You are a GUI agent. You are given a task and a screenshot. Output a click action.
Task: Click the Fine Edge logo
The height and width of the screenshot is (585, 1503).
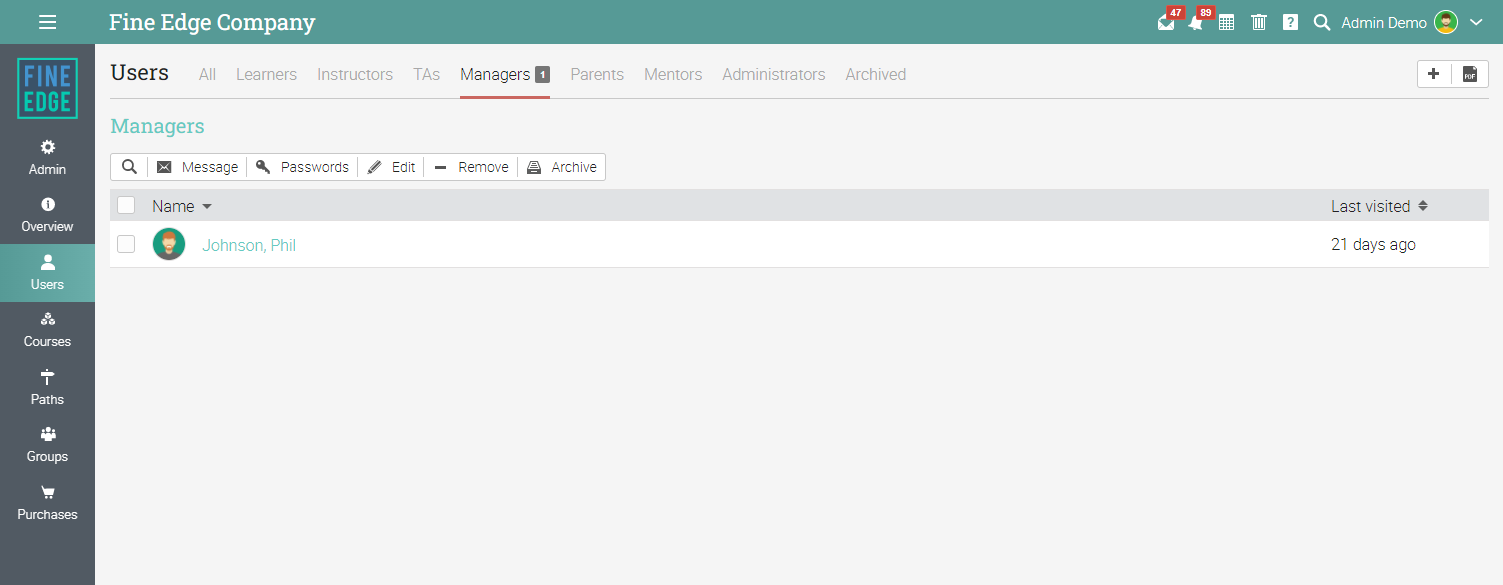[x=47, y=88]
